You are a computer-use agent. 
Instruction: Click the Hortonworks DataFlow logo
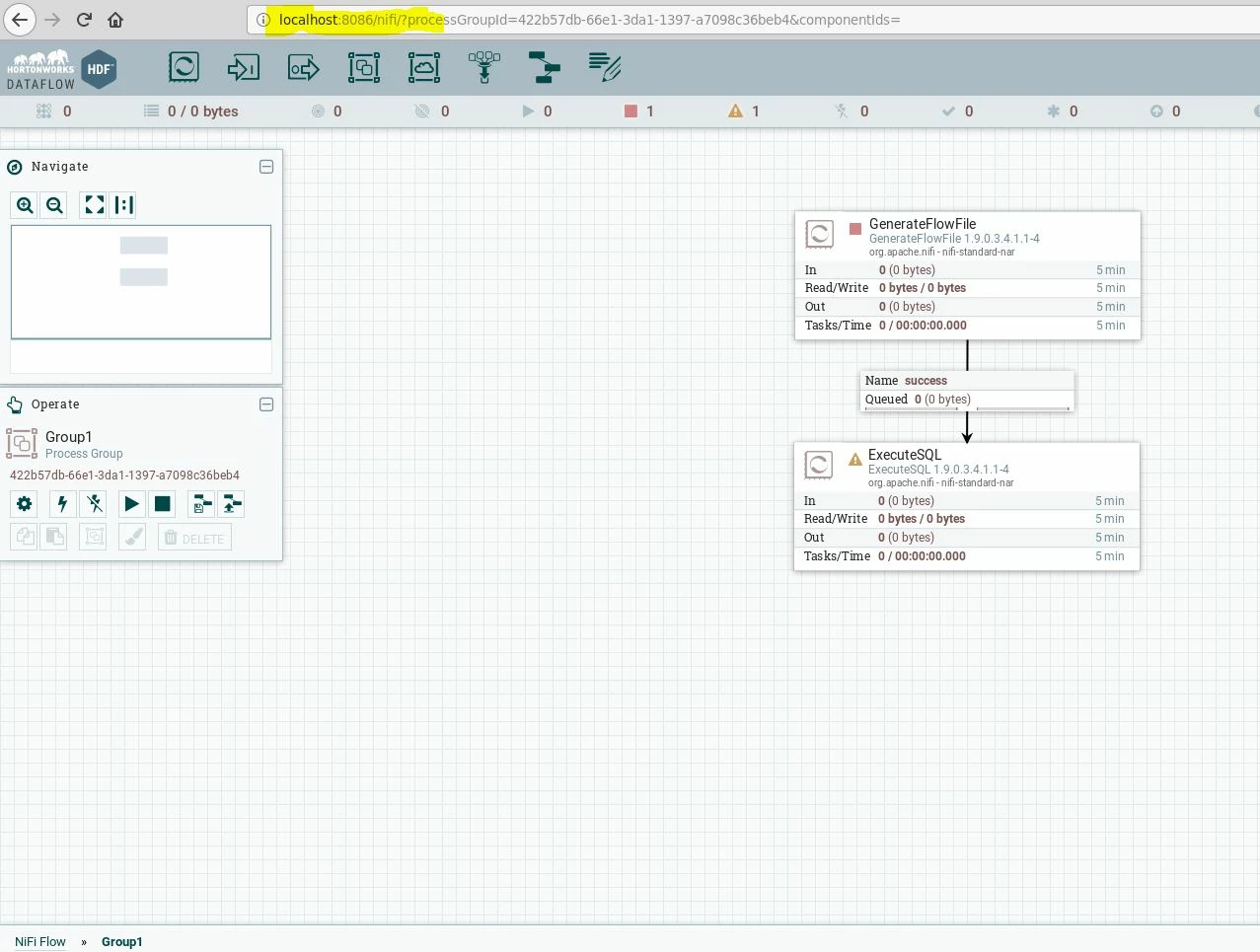pyautogui.click(x=60, y=69)
